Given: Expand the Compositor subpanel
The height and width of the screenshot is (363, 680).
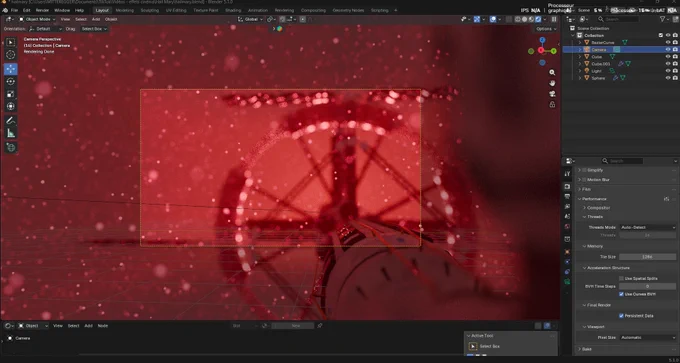Looking at the screenshot, I should click(598, 208).
